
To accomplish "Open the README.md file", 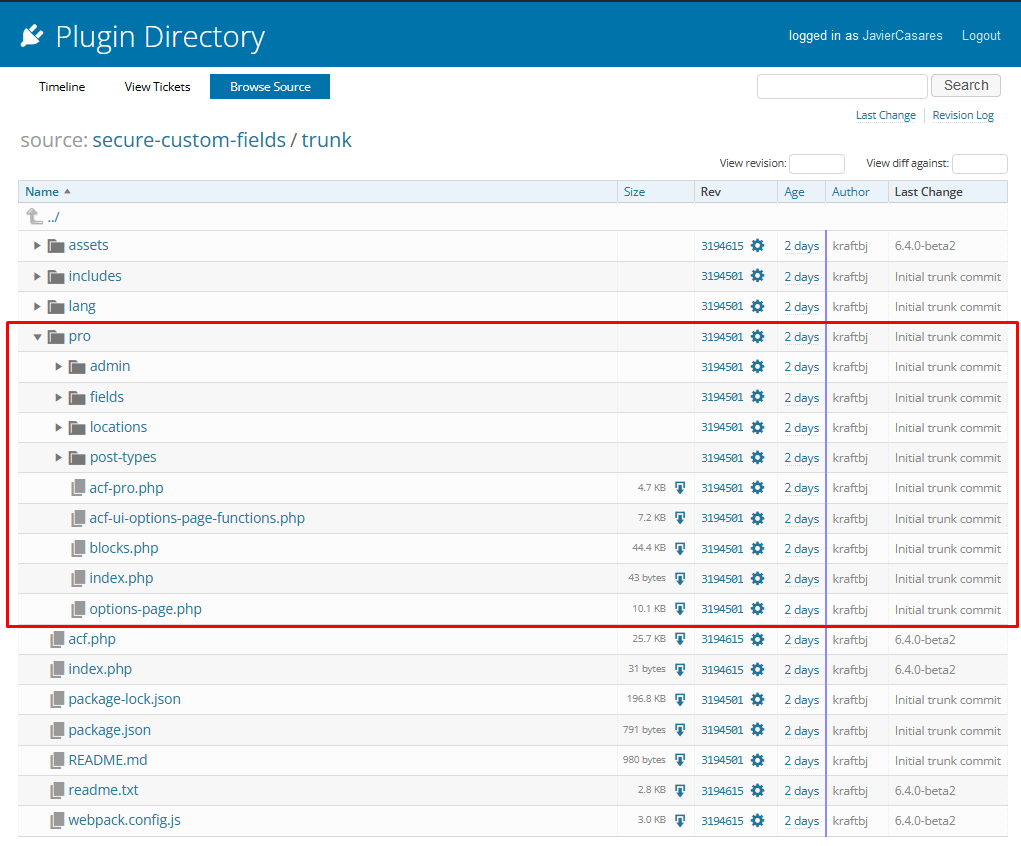I will point(107,760).
